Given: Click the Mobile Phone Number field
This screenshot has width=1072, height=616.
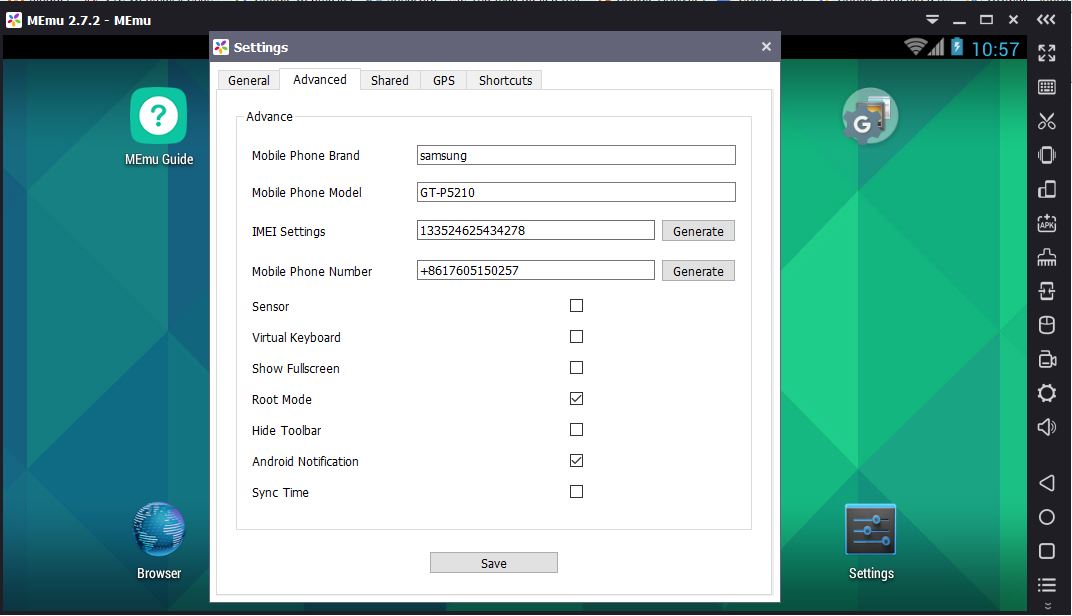Looking at the screenshot, I should [x=535, y=270].
